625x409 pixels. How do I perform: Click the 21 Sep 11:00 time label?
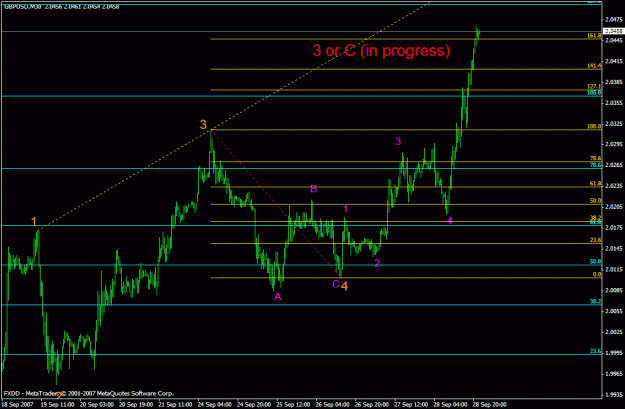click(175, 404)
